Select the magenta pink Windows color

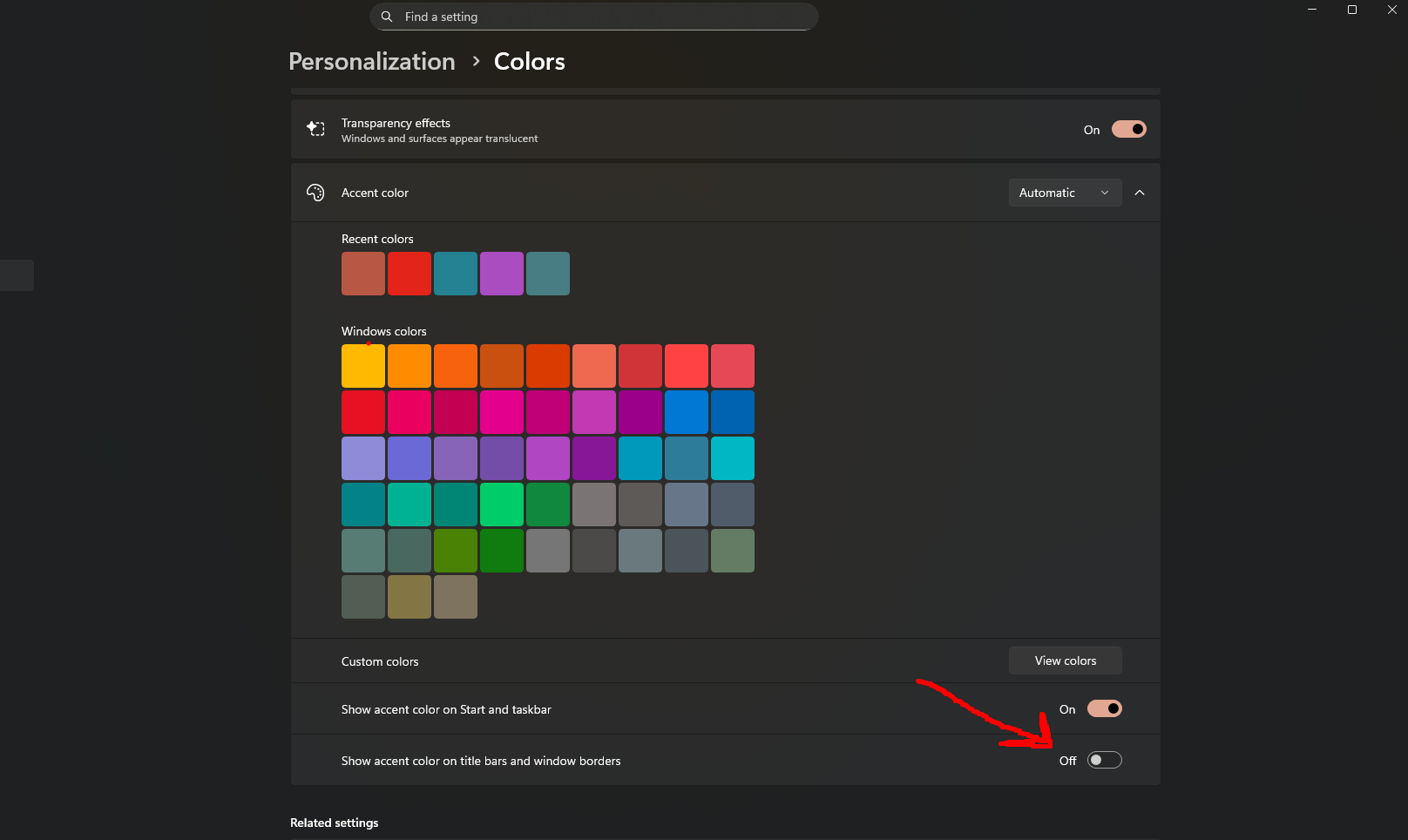click(x=502, y=411)
